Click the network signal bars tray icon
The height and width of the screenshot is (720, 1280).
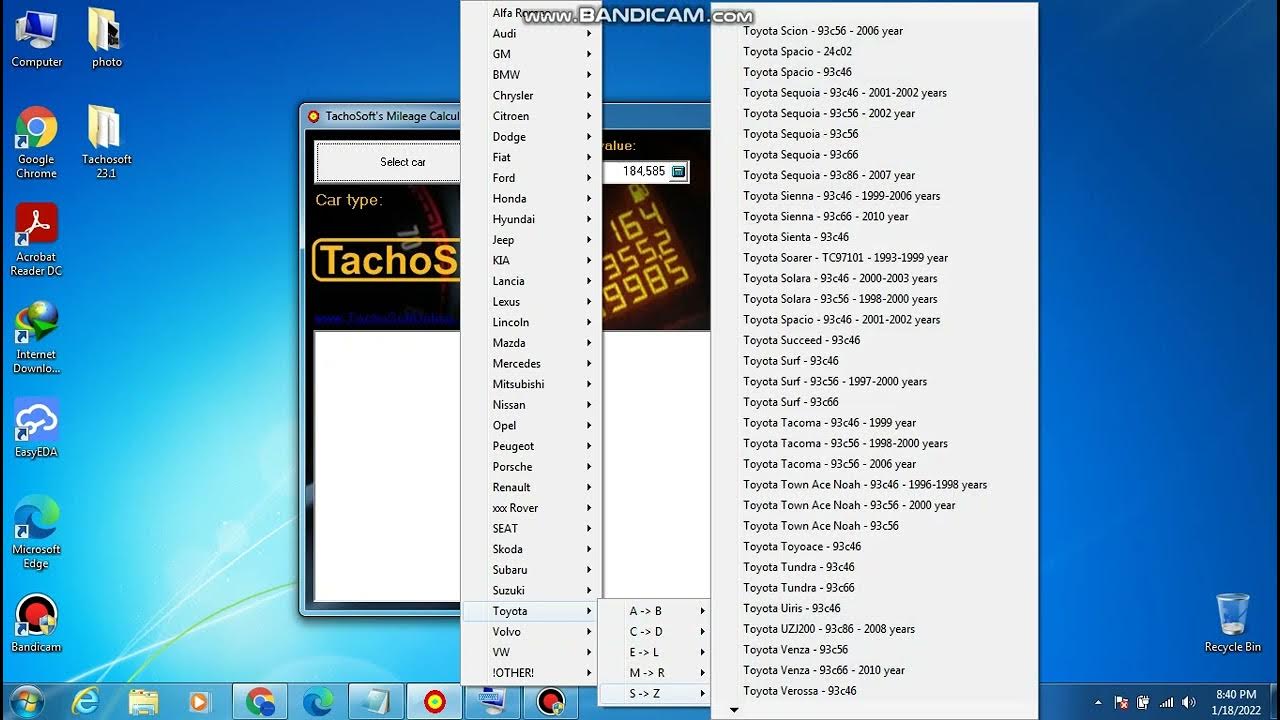click(1165, 702)
